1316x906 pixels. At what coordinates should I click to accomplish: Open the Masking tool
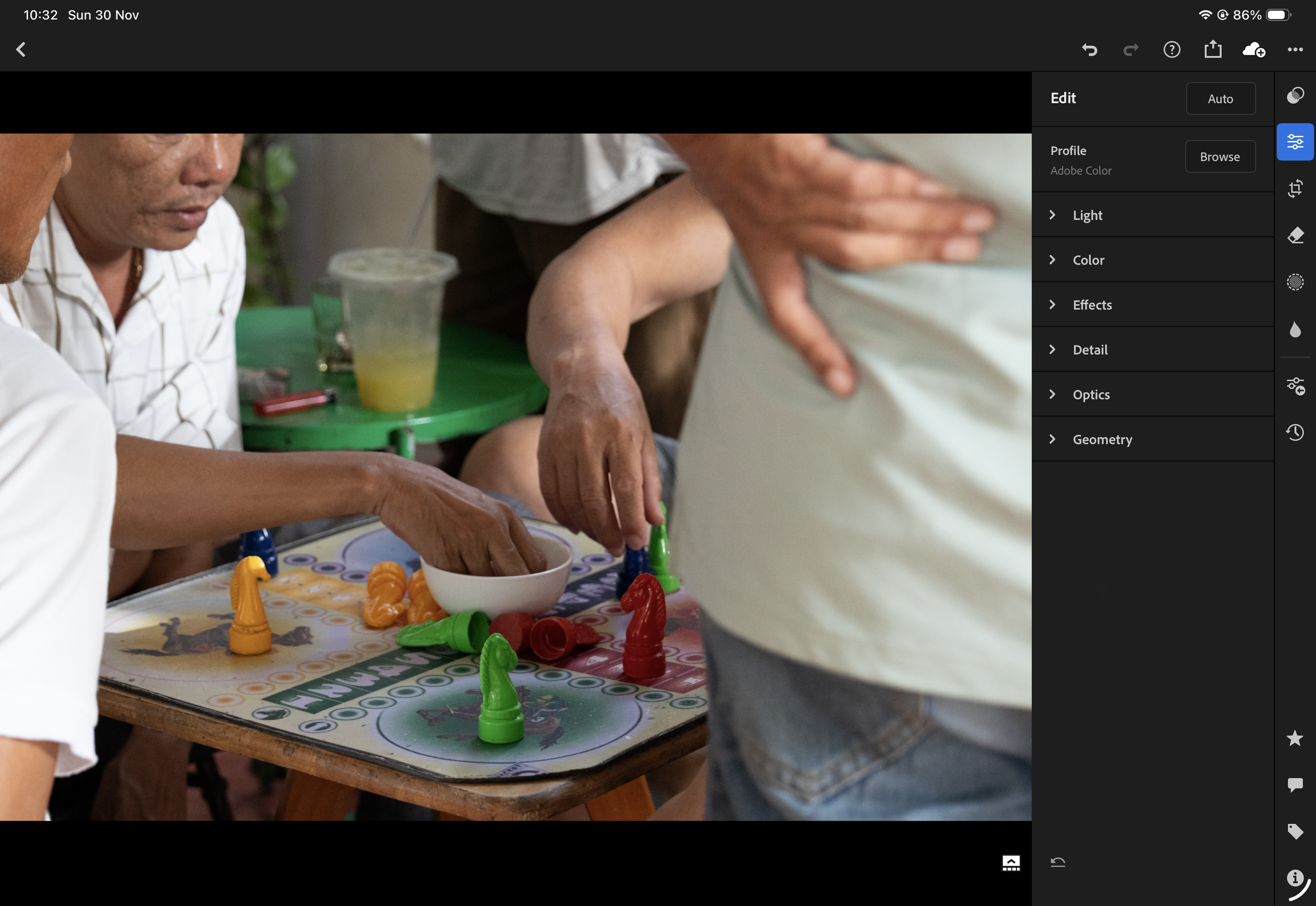[x=1294, y=282]
